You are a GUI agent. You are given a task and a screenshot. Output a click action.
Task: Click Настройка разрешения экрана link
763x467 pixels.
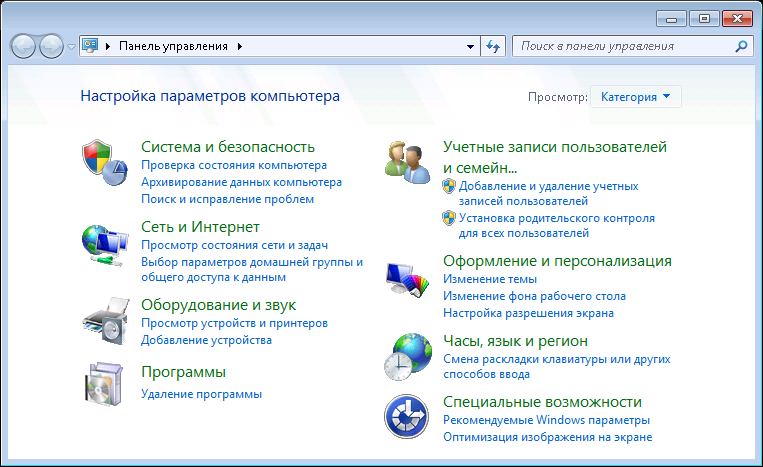point(528,313)
